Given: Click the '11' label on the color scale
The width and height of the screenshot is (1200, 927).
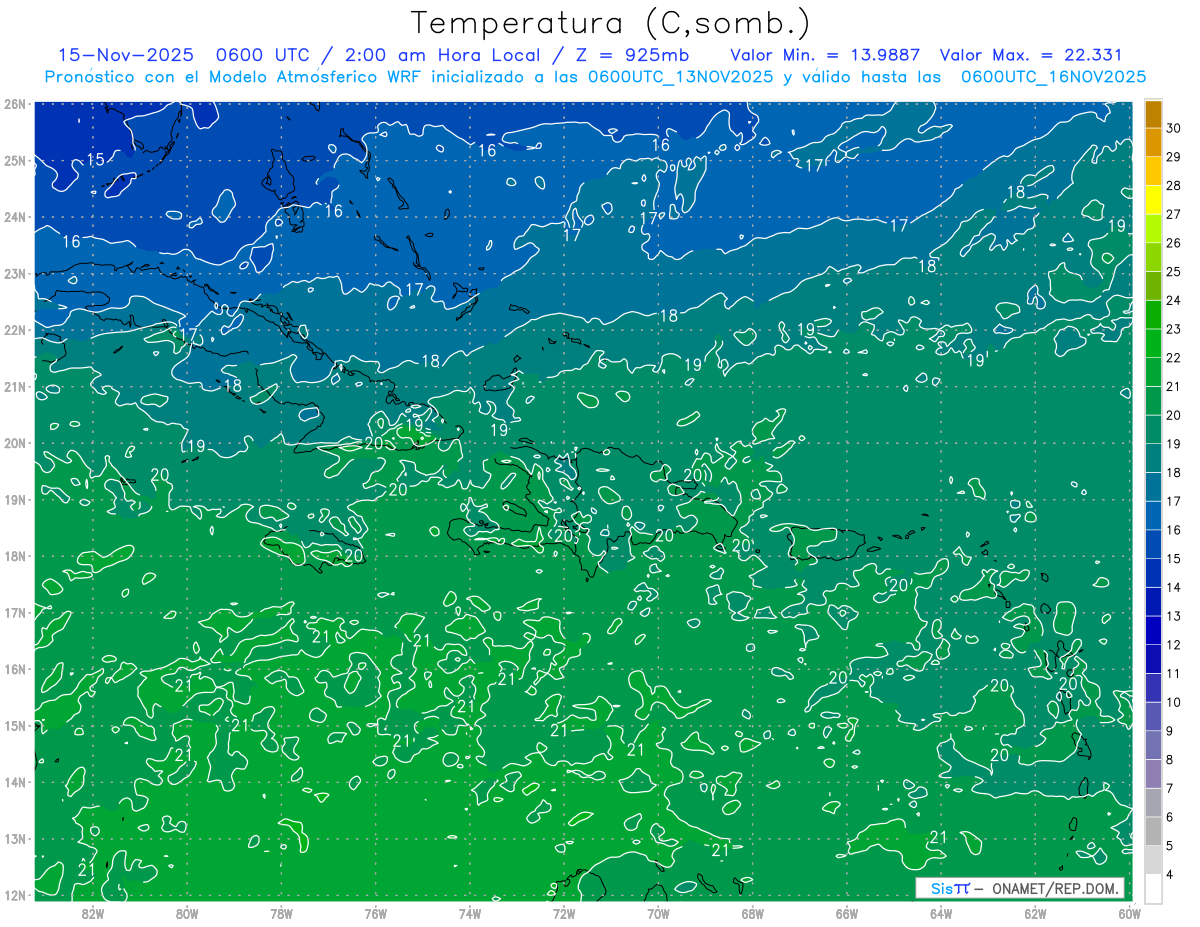Looking at the screenshot, I should pos(1174,673).
